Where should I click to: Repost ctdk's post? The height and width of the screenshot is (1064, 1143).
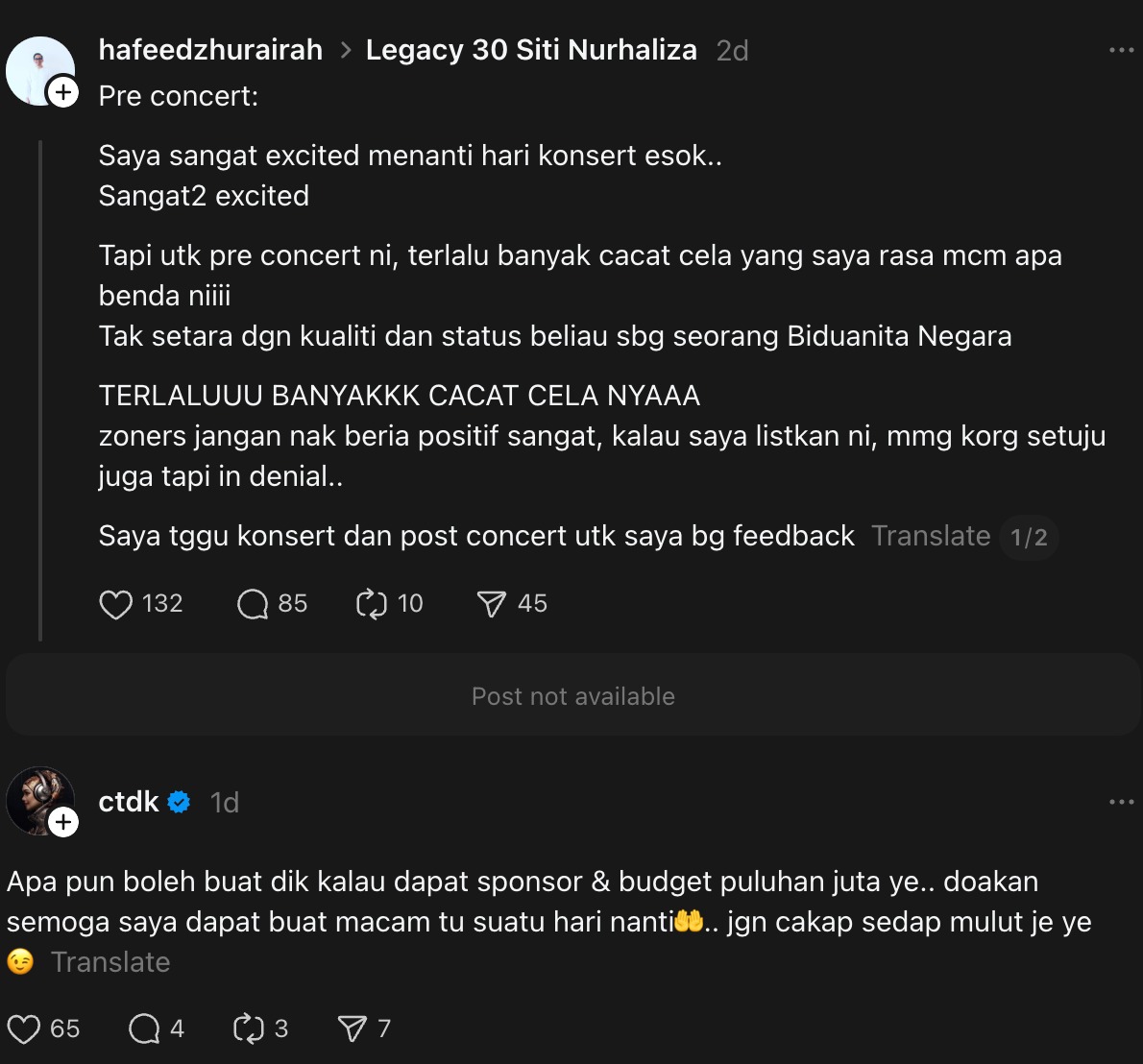coord(248,1029)
